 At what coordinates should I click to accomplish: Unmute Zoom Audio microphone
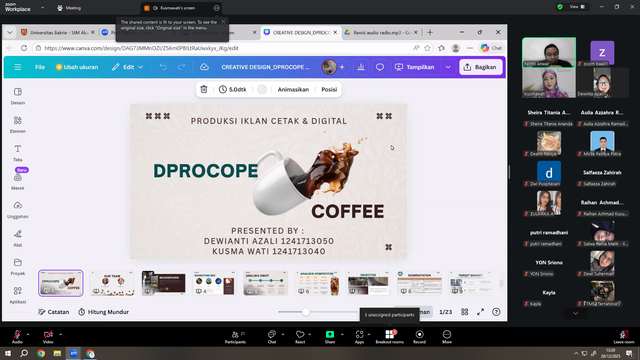coord(17,337)
